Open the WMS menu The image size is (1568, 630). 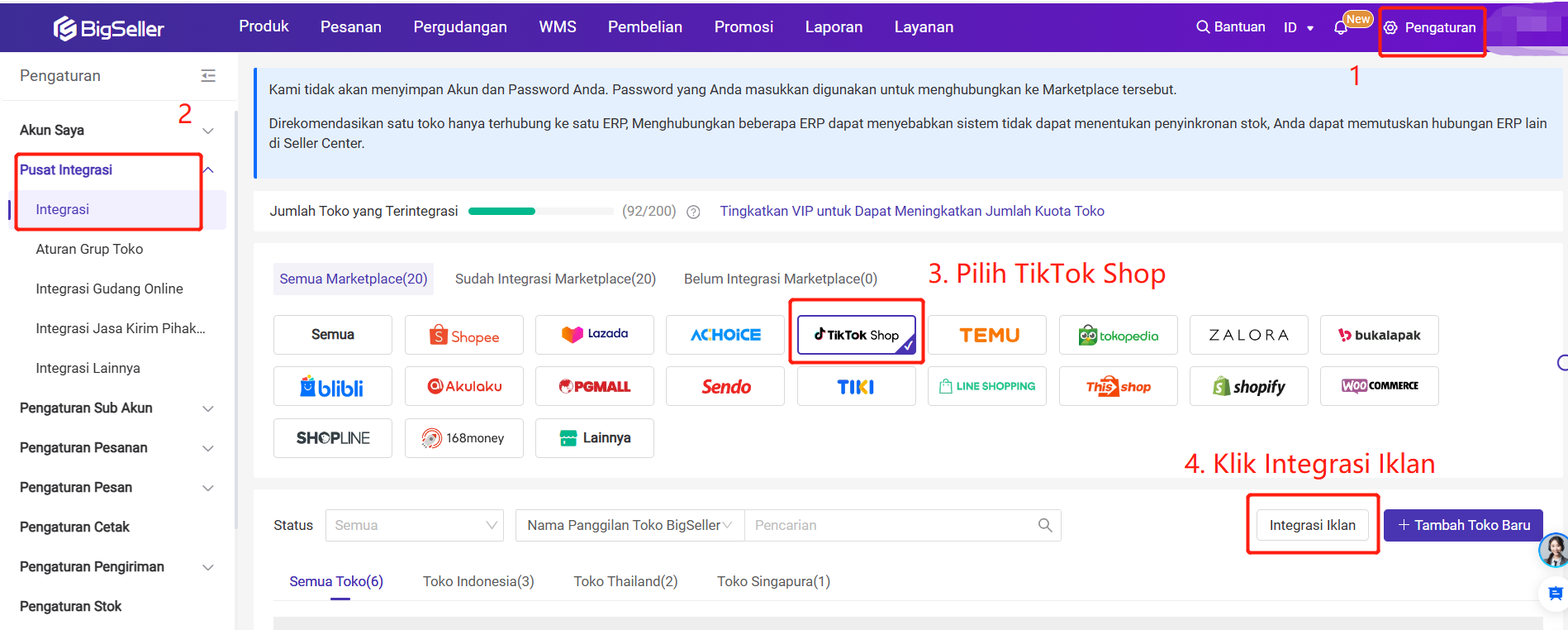[x=558, y=27]
